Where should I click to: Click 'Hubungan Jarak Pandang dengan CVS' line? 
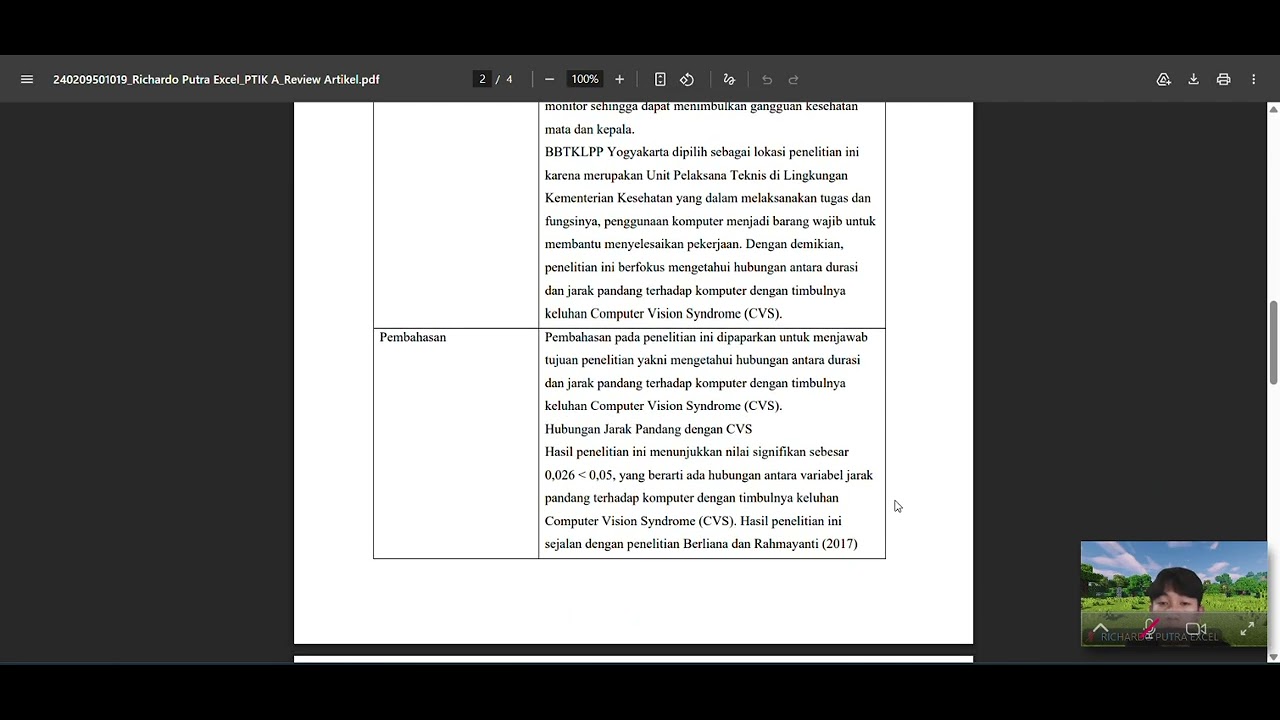[648, 429]
